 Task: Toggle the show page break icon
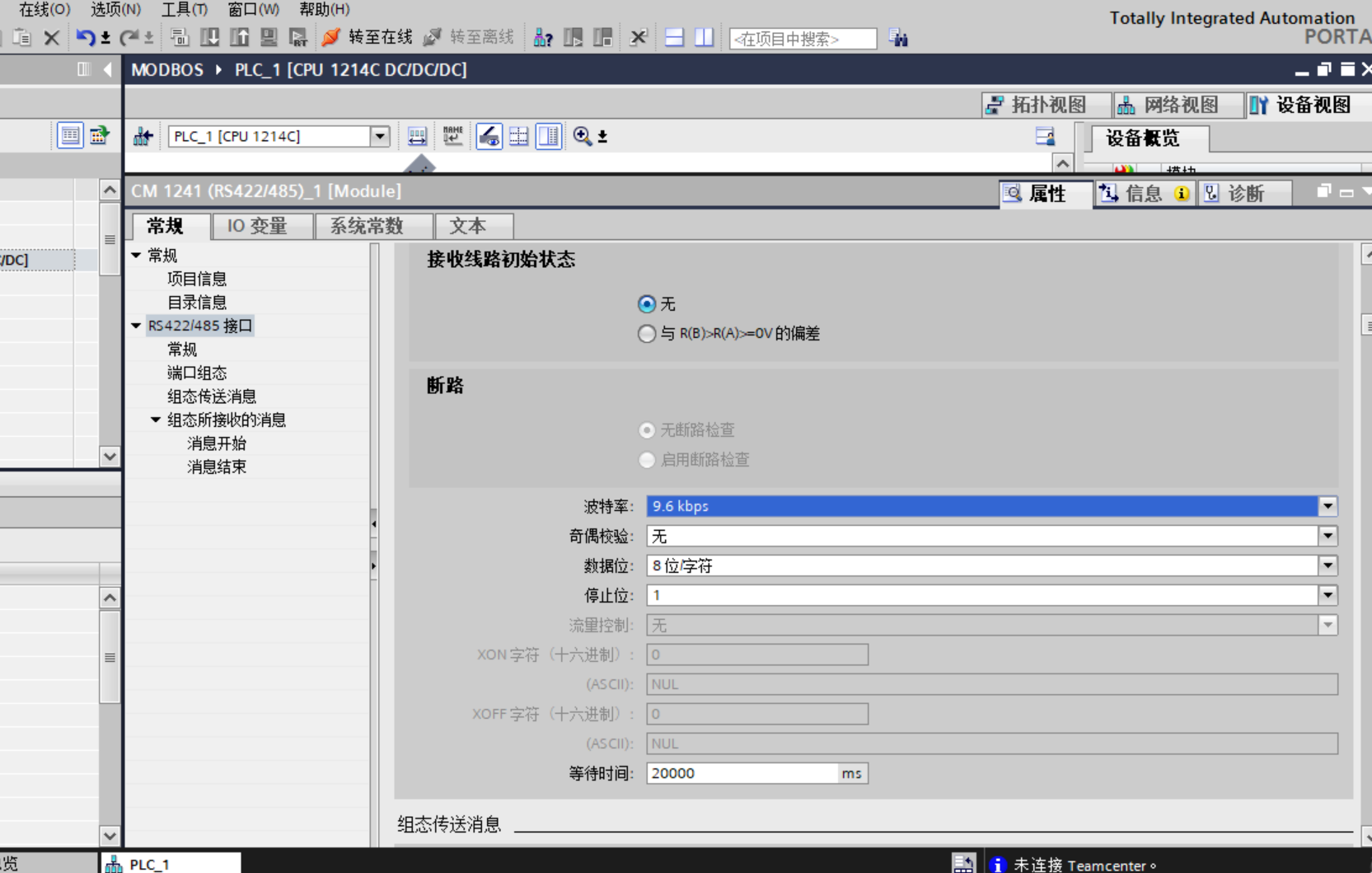[518, 136]
